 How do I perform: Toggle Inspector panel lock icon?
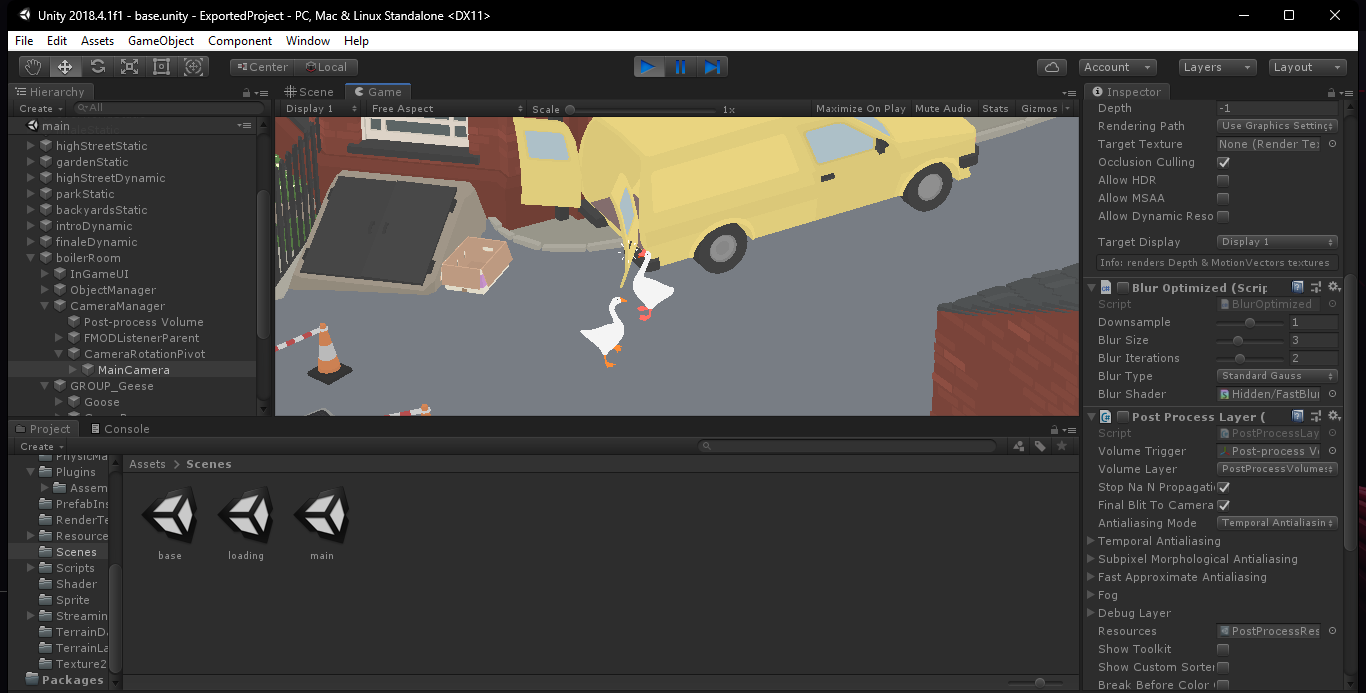1330,92
